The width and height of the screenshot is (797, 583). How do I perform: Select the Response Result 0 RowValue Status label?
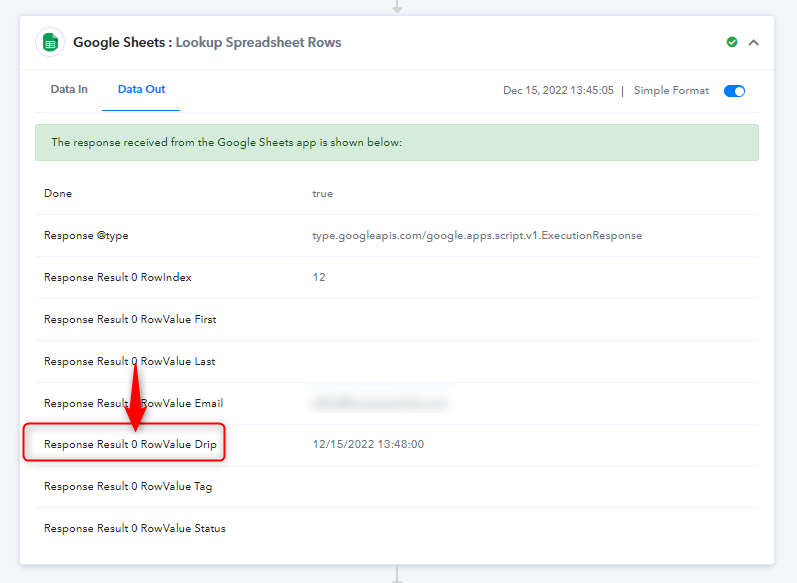click(x=135, y=529)
